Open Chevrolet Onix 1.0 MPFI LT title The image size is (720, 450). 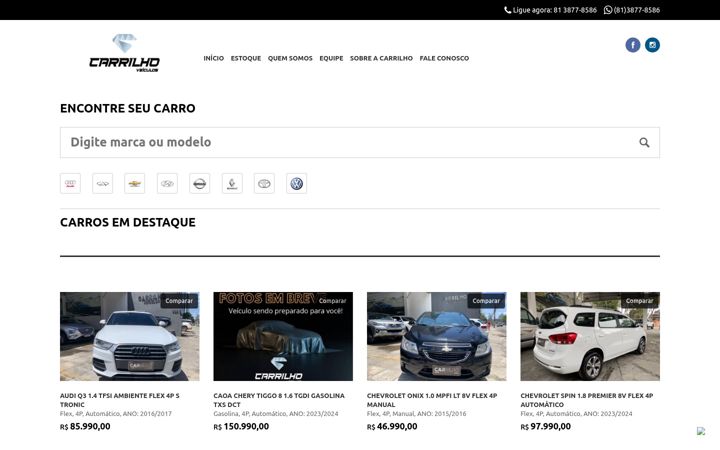432,400
